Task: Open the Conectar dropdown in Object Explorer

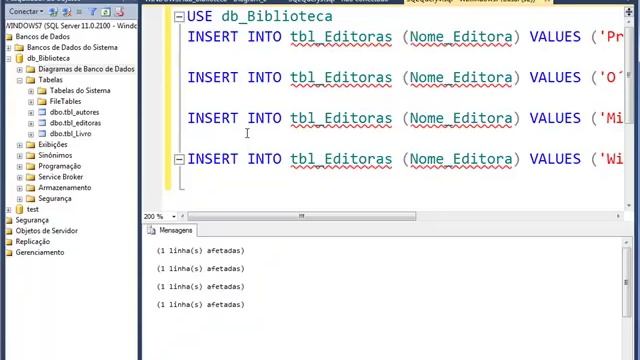Action: point(26,11)
